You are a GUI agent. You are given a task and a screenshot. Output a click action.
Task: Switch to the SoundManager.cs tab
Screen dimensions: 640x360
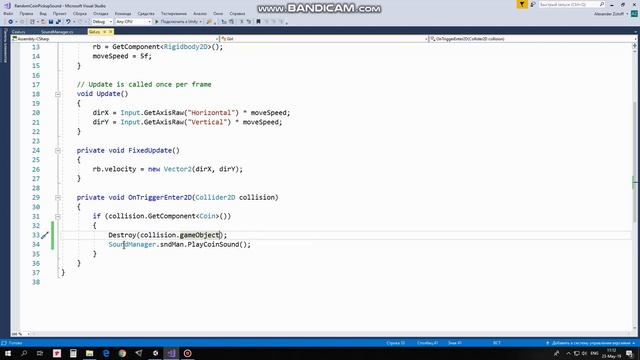(57, 32)
